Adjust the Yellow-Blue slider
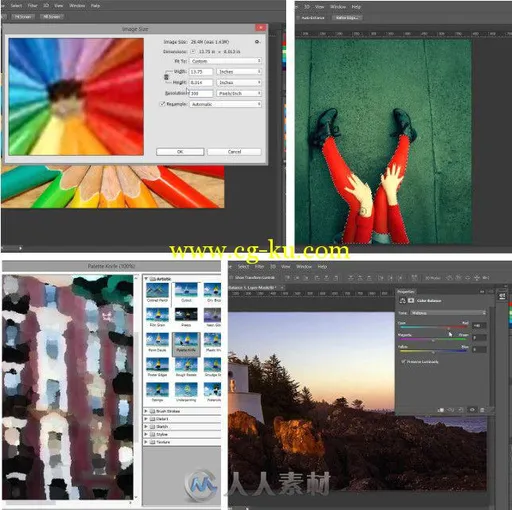 point(433,352)
